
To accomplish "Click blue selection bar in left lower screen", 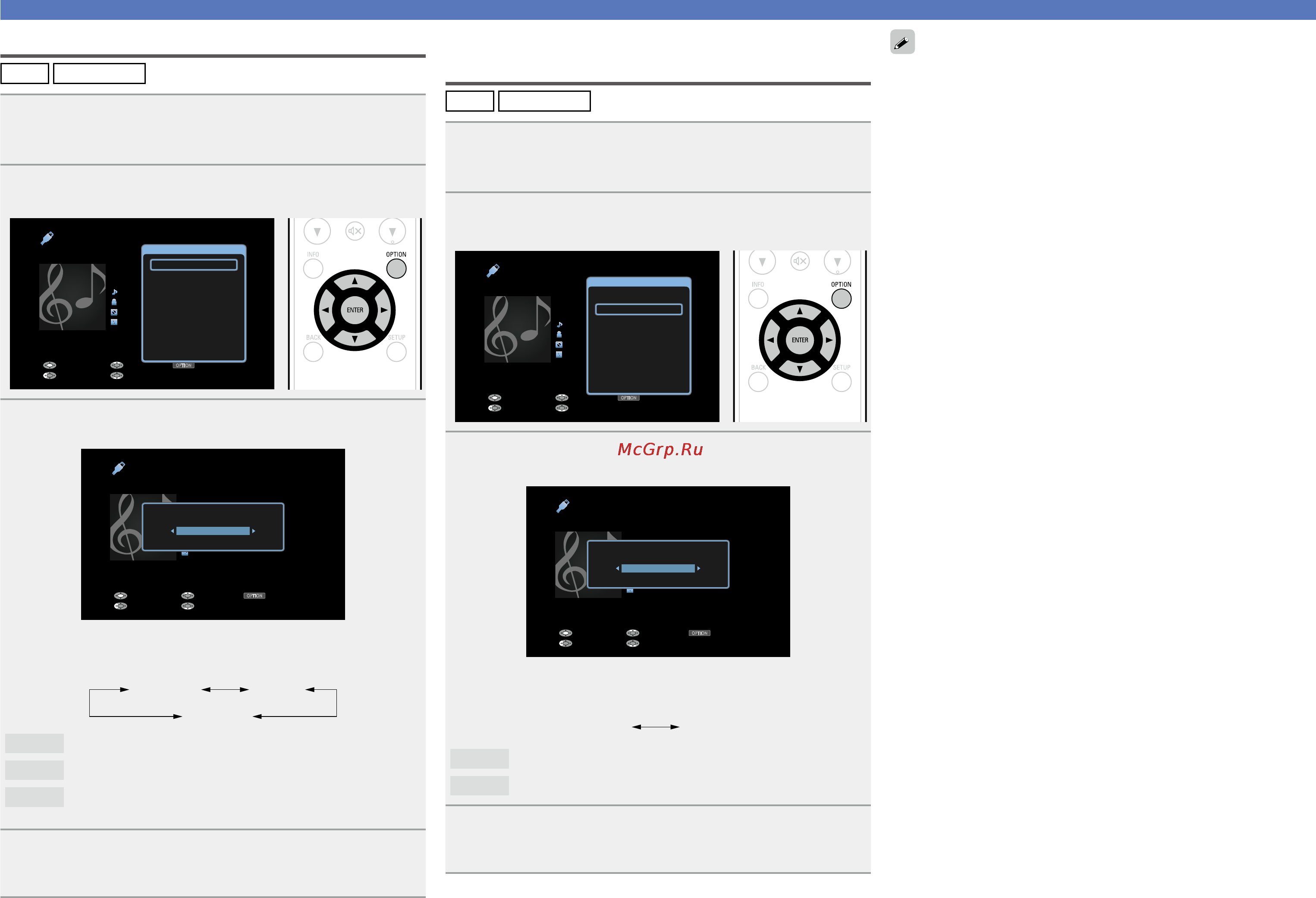I will tap(213, 531).
